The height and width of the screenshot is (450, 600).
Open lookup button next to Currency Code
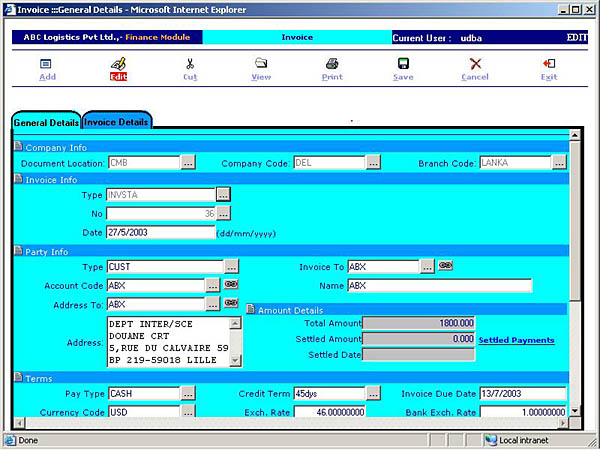(189, 412)
